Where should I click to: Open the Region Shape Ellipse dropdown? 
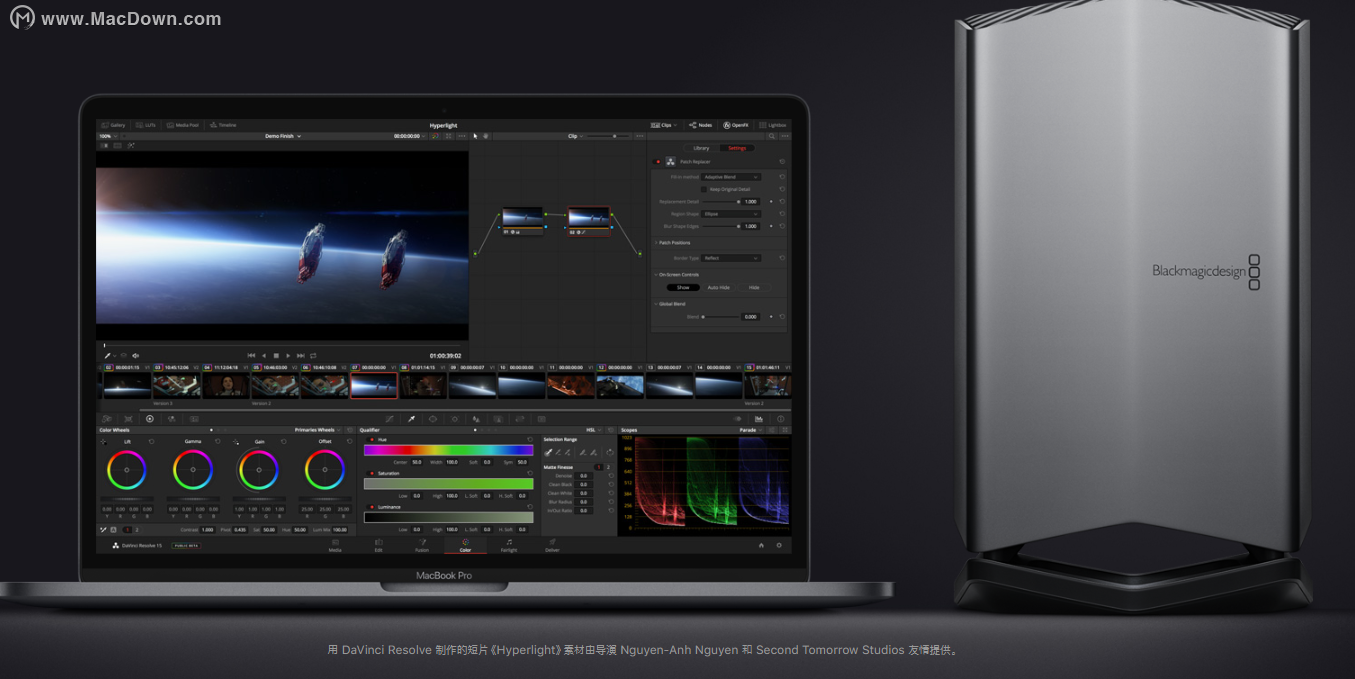pyautogui.click(x=731, y=213)
